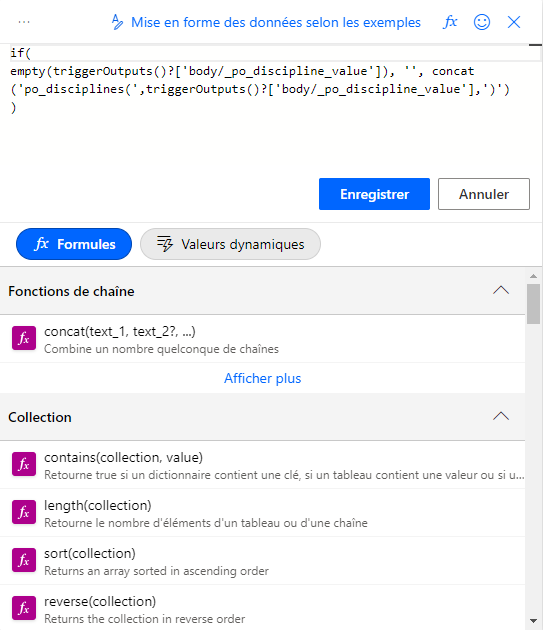Click the sort function fx icon
This screenshot has height=630, width=543.
coord(24,560)
